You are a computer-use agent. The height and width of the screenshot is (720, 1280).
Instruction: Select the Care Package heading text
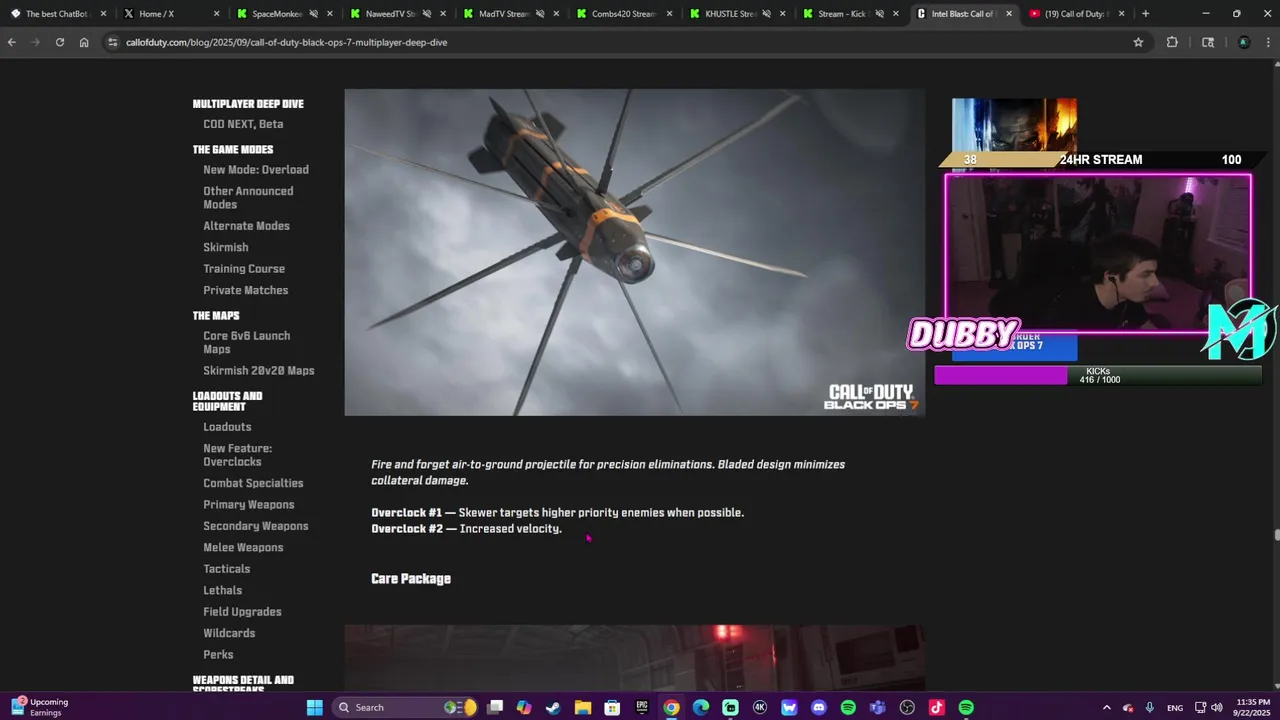(411, 579)
